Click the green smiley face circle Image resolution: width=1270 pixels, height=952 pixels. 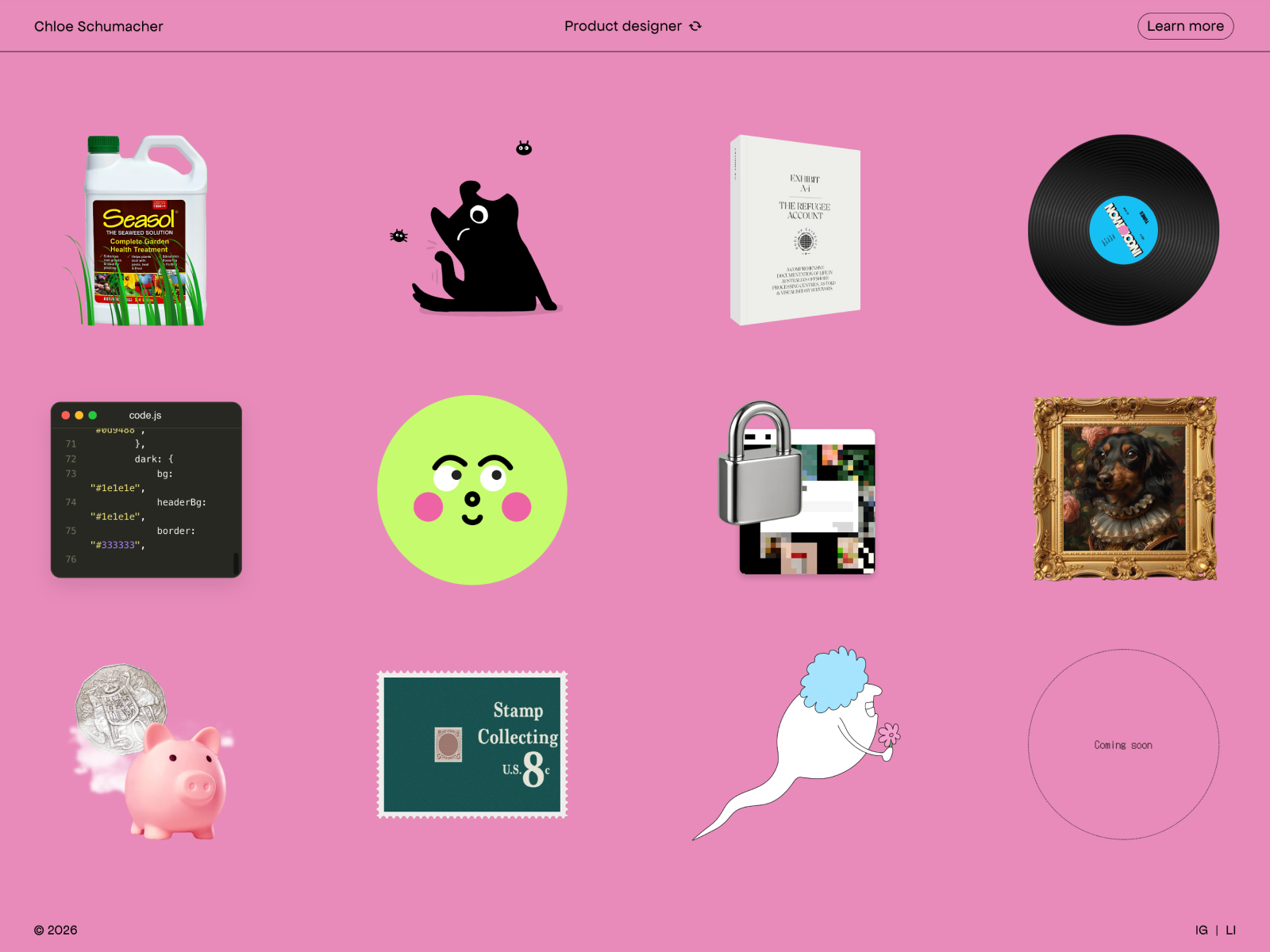coord(472,489)
